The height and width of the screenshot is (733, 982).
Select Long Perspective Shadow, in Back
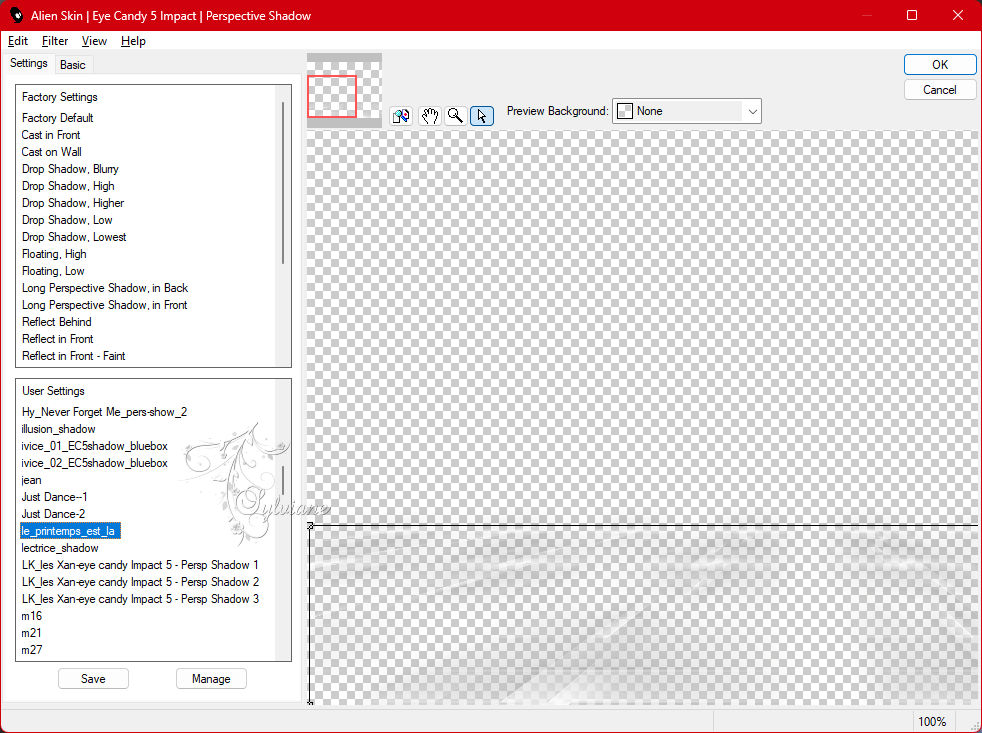click(x=105, y=288)
